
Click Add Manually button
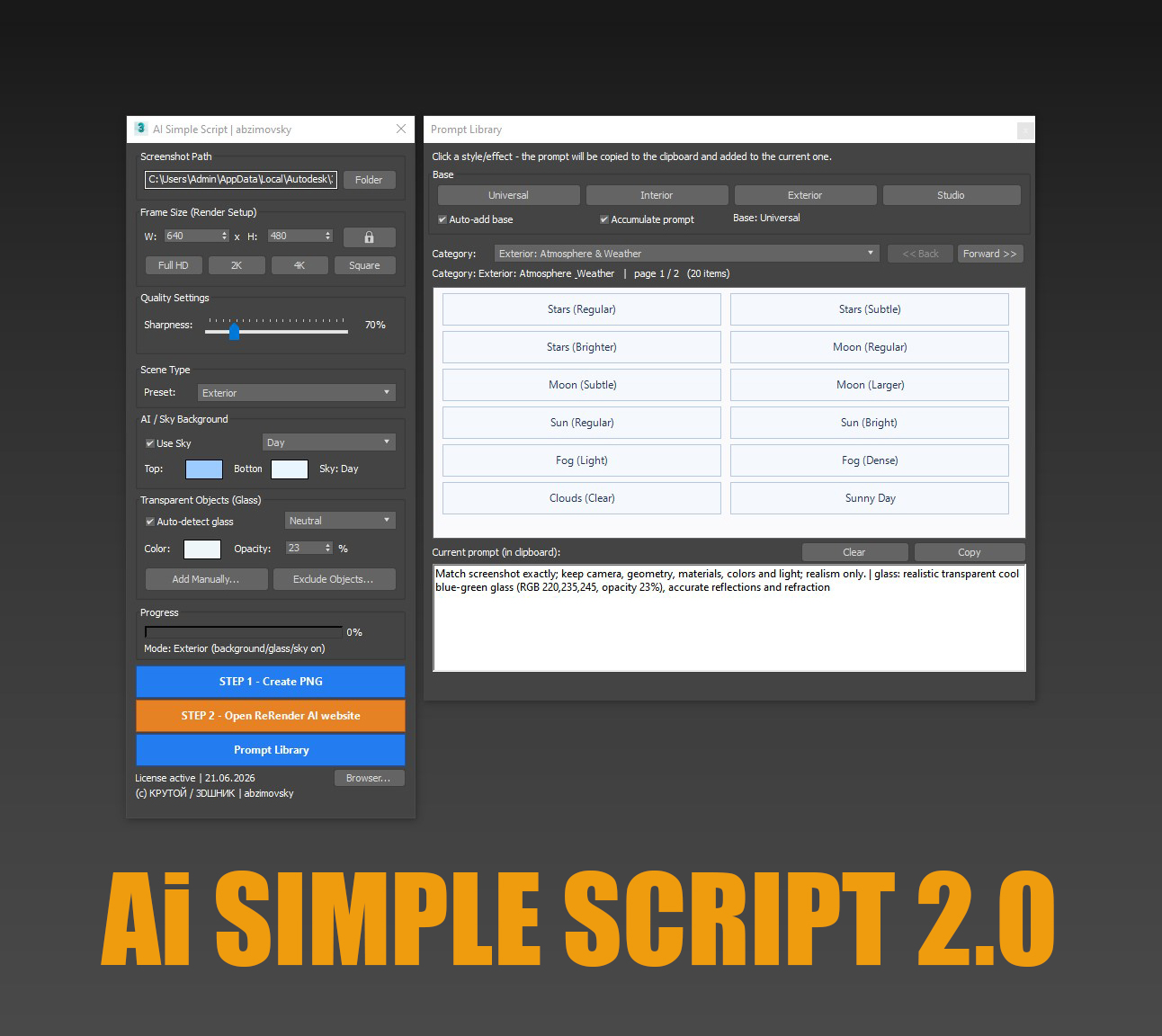click(x=206, y=579)
